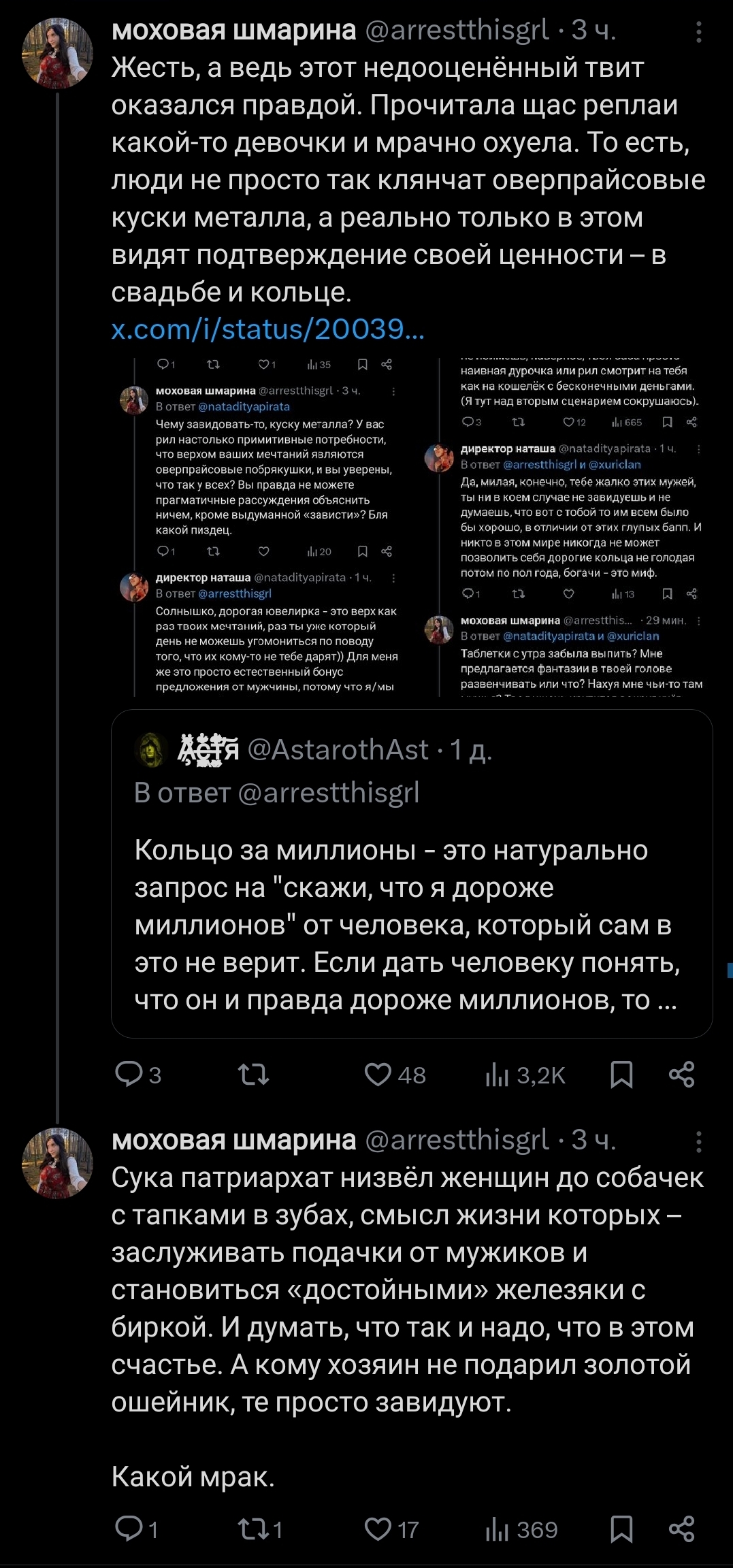This screenshot has width=733, height=1568.
Task: Click @arrestthisgrl handle in second tweet
Action: [x=457, y=1140]
